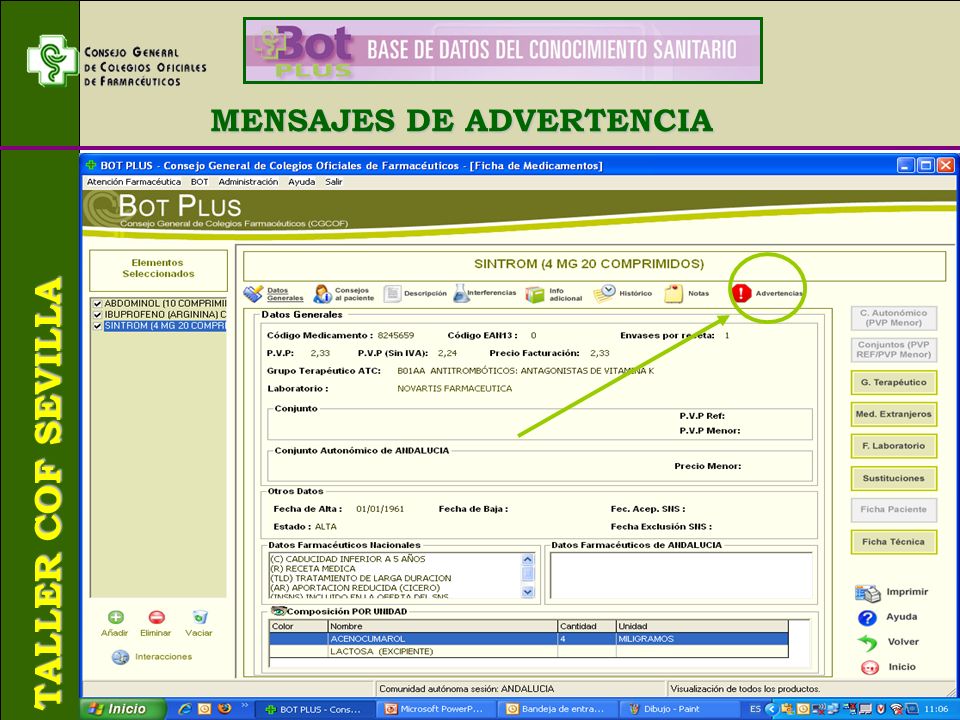The height and width of the screenshot is (720, 960).
Task: Toggle the IBUPROFENO (ARGININA) checkbox
Action: 97,315
